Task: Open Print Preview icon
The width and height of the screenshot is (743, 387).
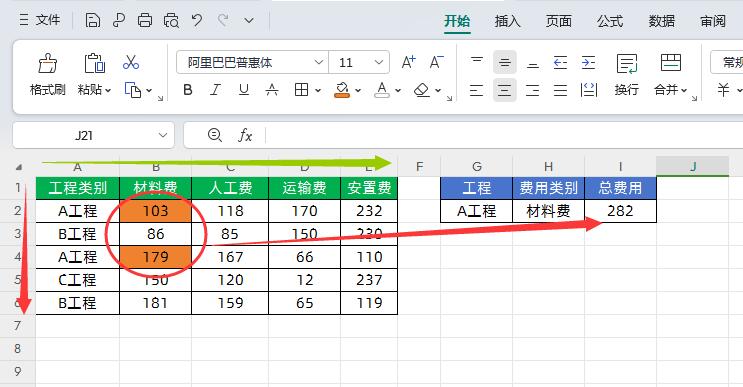Action: point(171,20)
